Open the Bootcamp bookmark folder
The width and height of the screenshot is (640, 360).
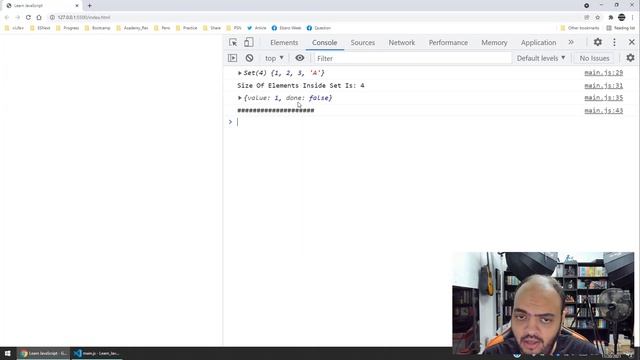pos(98,28)
